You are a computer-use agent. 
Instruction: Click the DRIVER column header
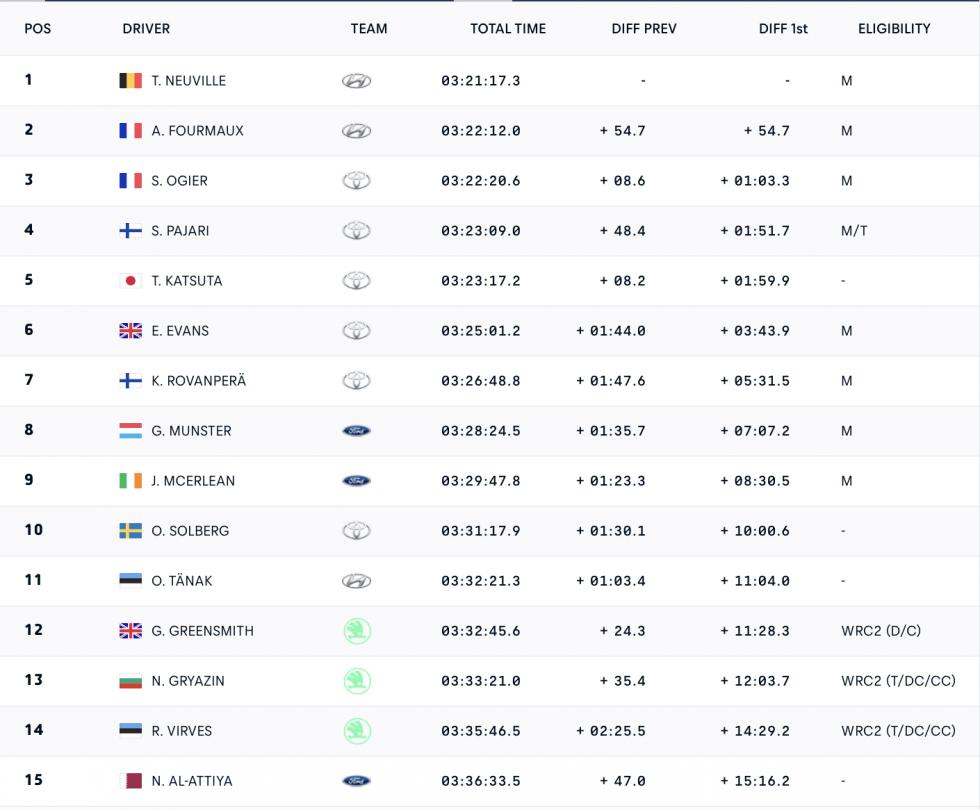tap(146, 29)
